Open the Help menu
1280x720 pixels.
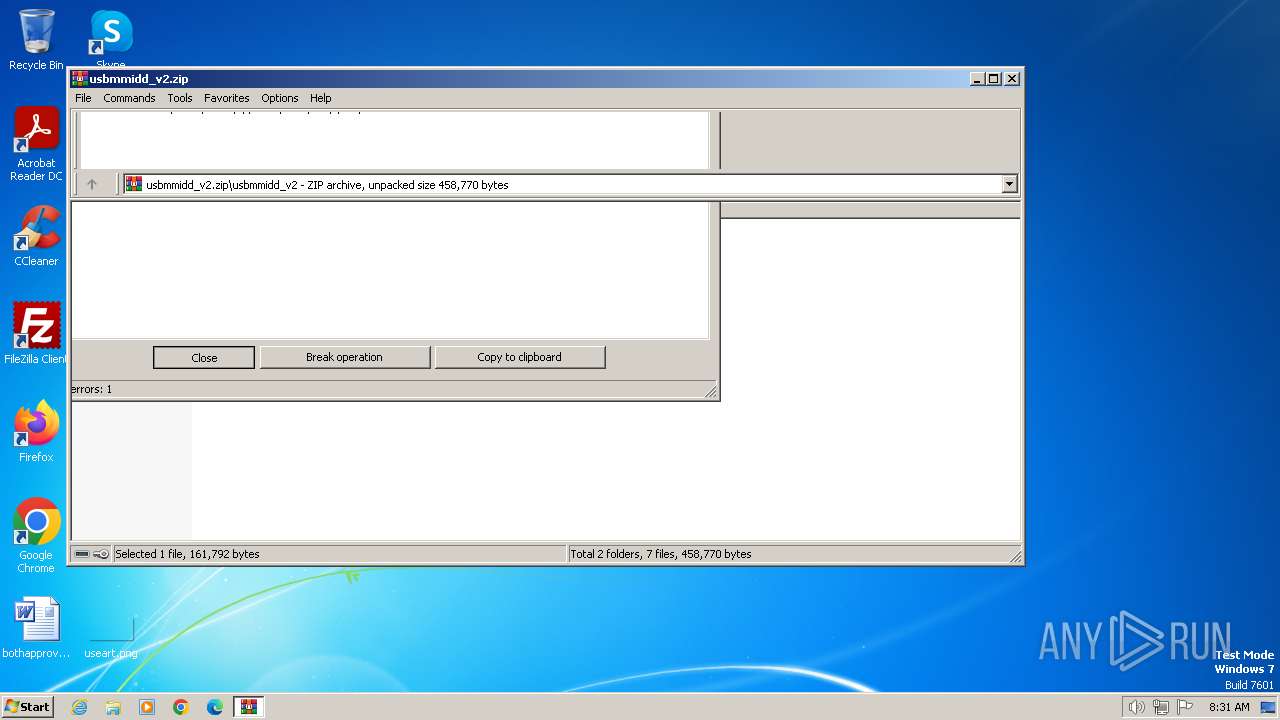pos(320,98)
